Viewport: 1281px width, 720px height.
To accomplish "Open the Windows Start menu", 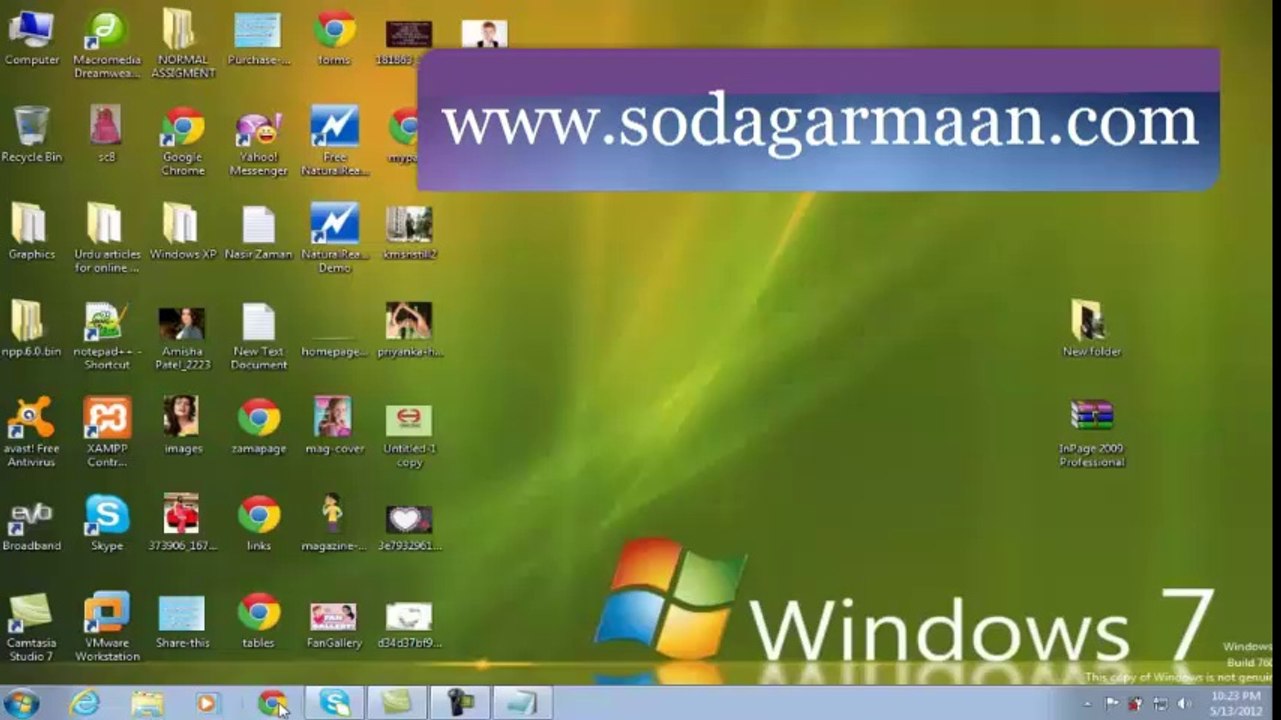I will (21, 703).
